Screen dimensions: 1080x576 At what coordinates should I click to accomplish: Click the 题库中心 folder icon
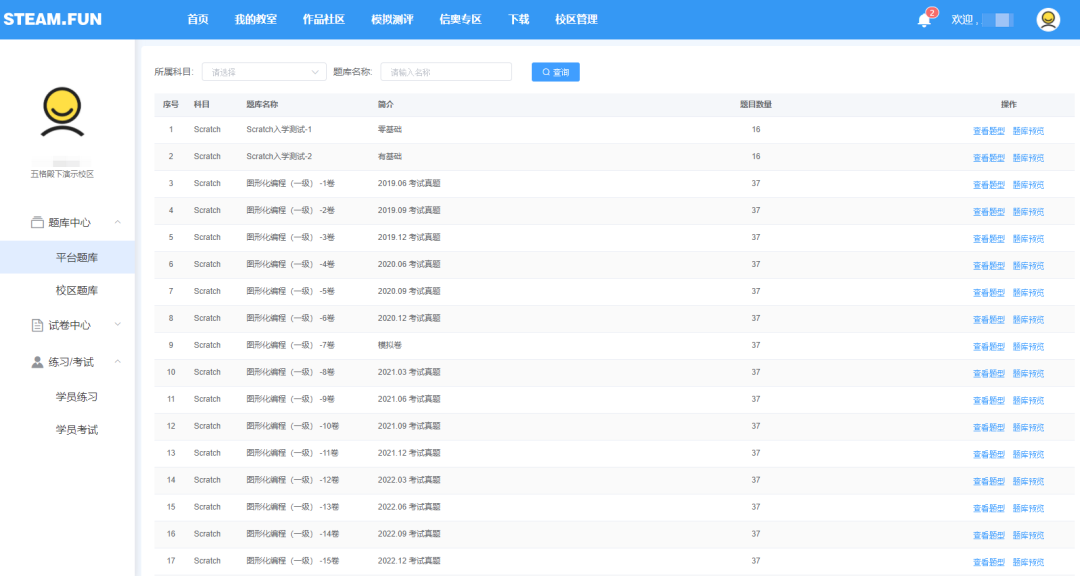pos(37,222)
